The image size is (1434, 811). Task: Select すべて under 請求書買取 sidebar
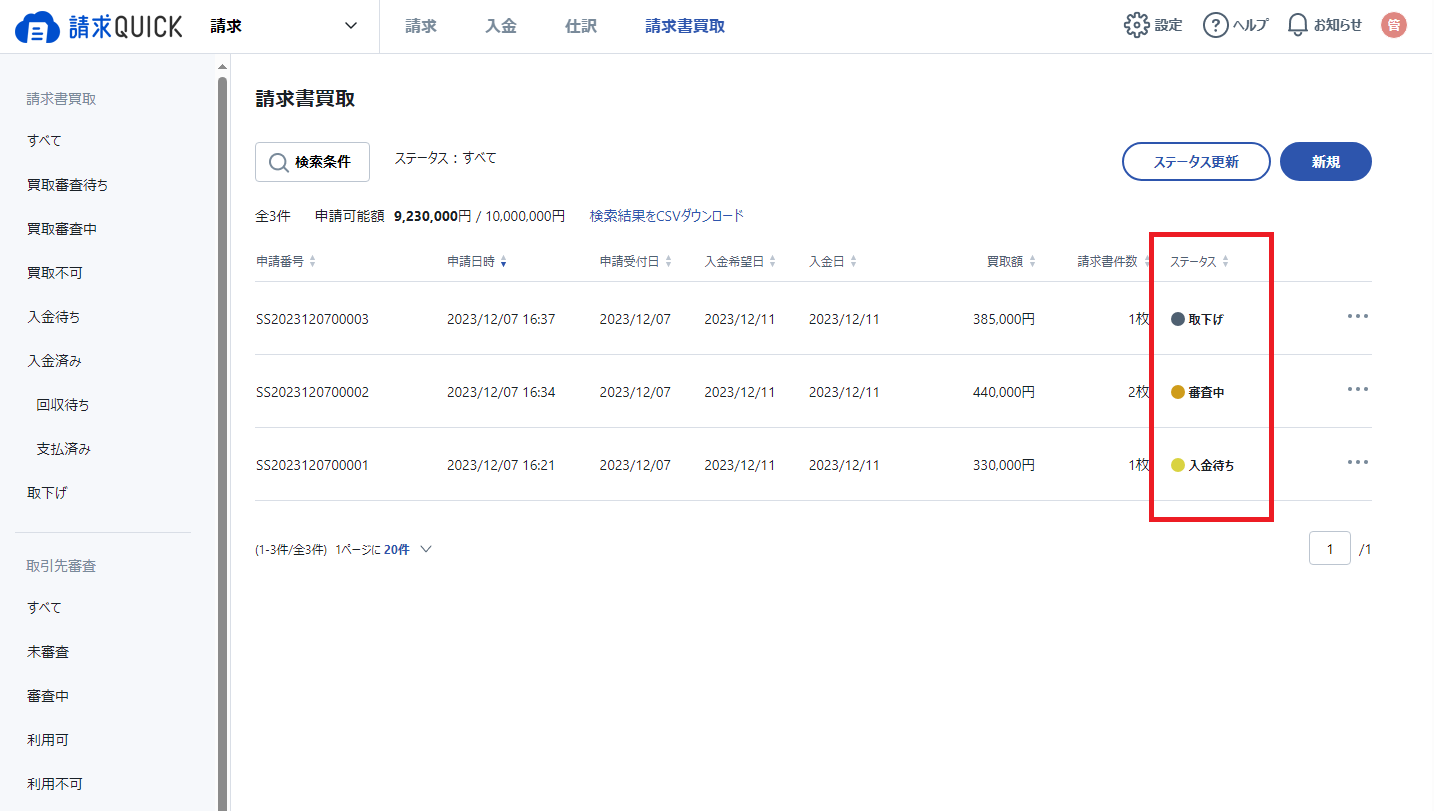point(44,141)
